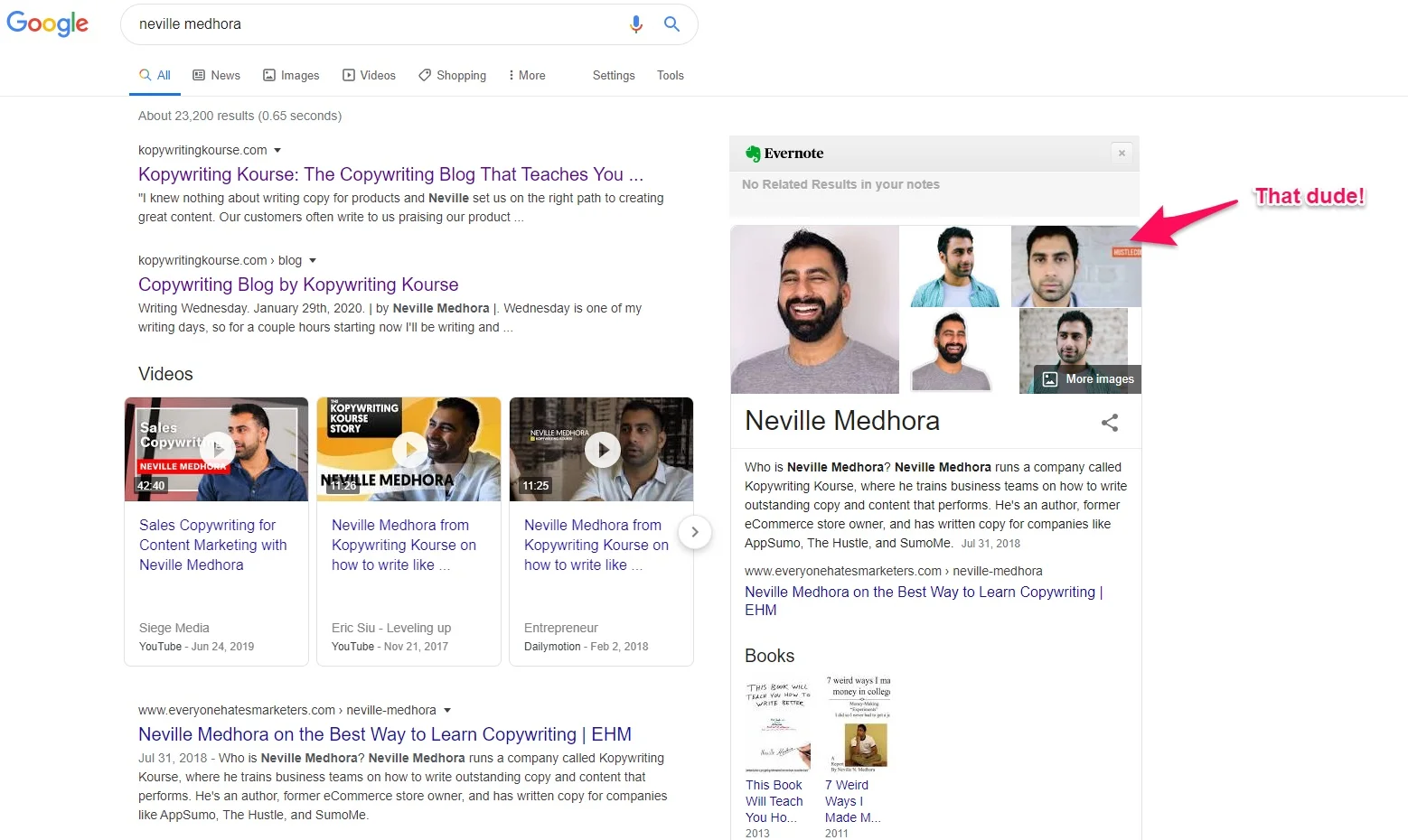Click the Google logo
Image resolution: width=1408 pixels, height=840 pixels.
[x=48, y=23]
